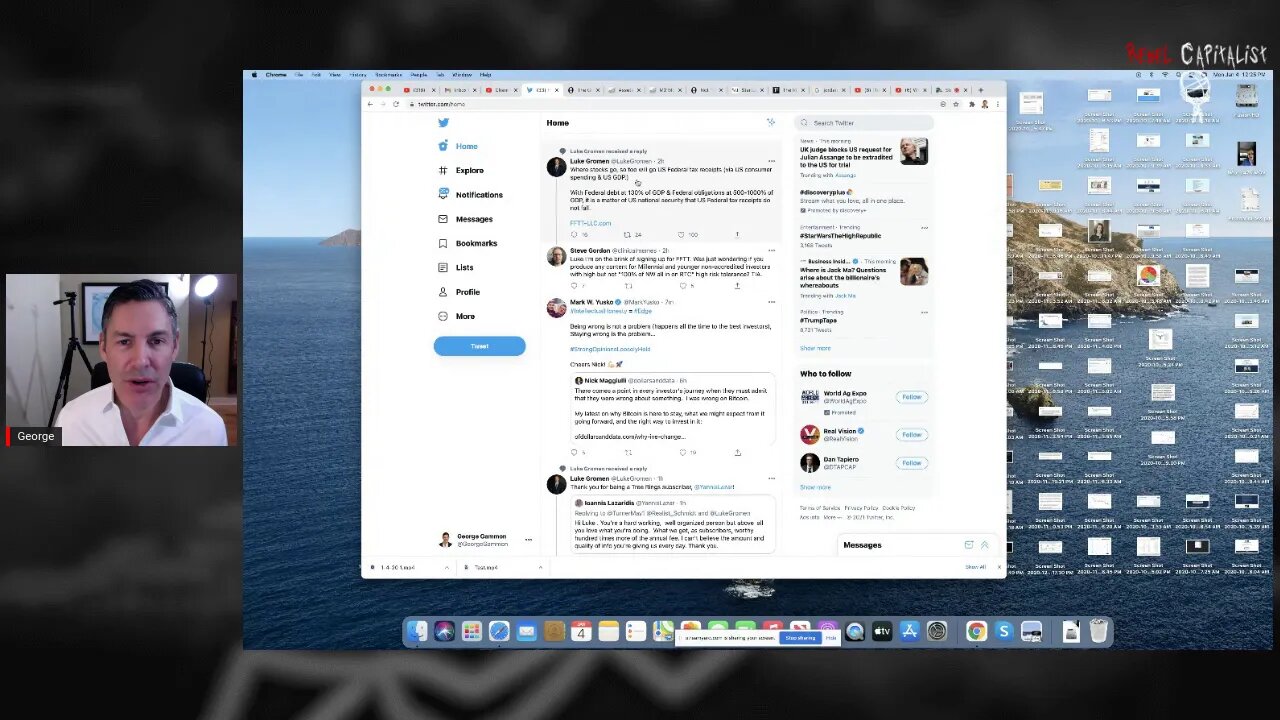The width and height of the screenshot is (1280, 720).
Task: Like Luke Gromen's tax receipts tweet
Action: 682,235
